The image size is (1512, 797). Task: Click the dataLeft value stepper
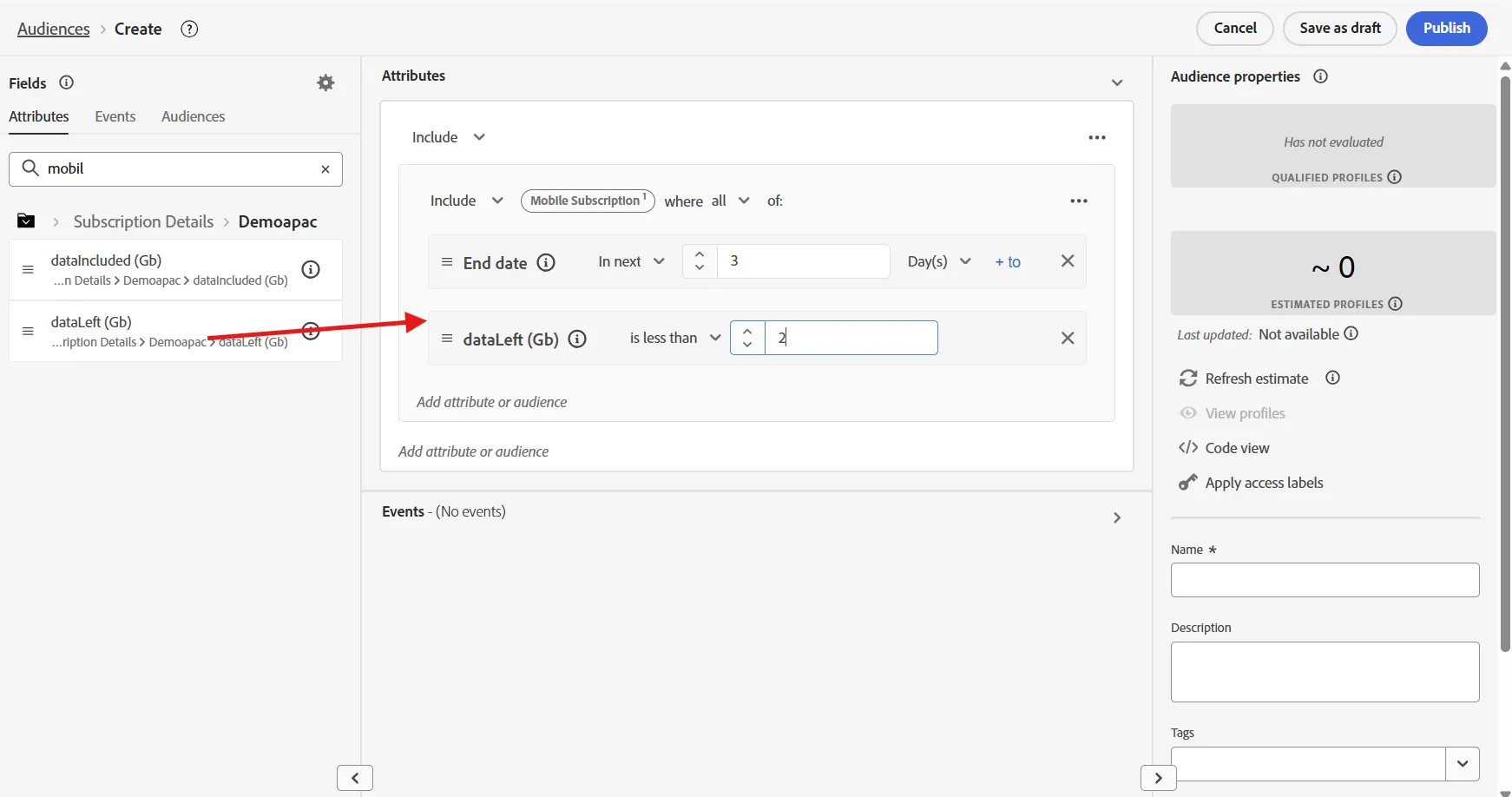[747, 338]
